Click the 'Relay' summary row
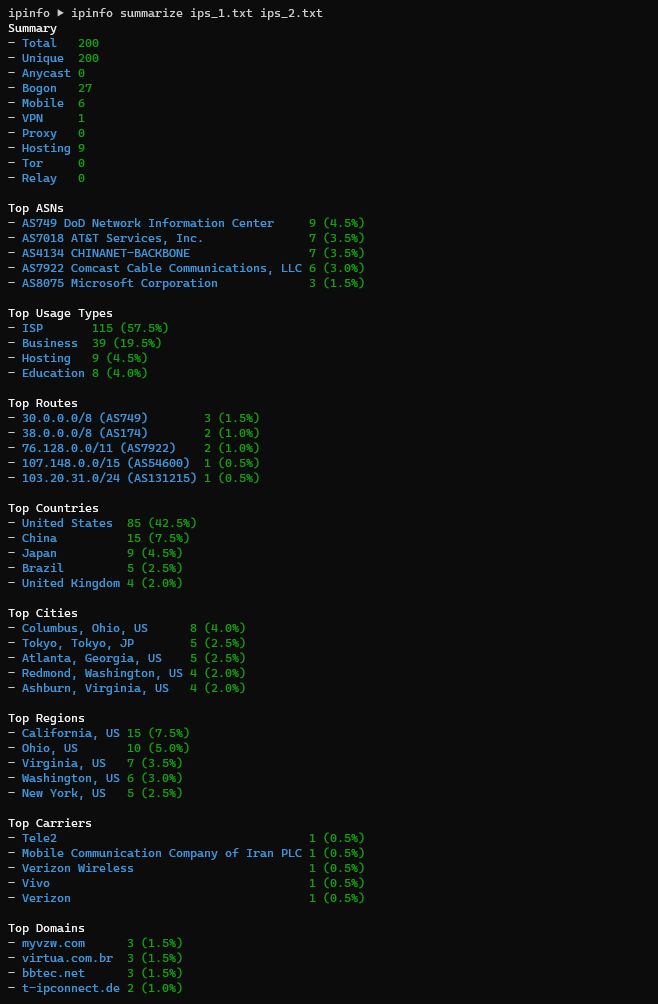Screen dimensions: 658x1004 coord(47,178)
